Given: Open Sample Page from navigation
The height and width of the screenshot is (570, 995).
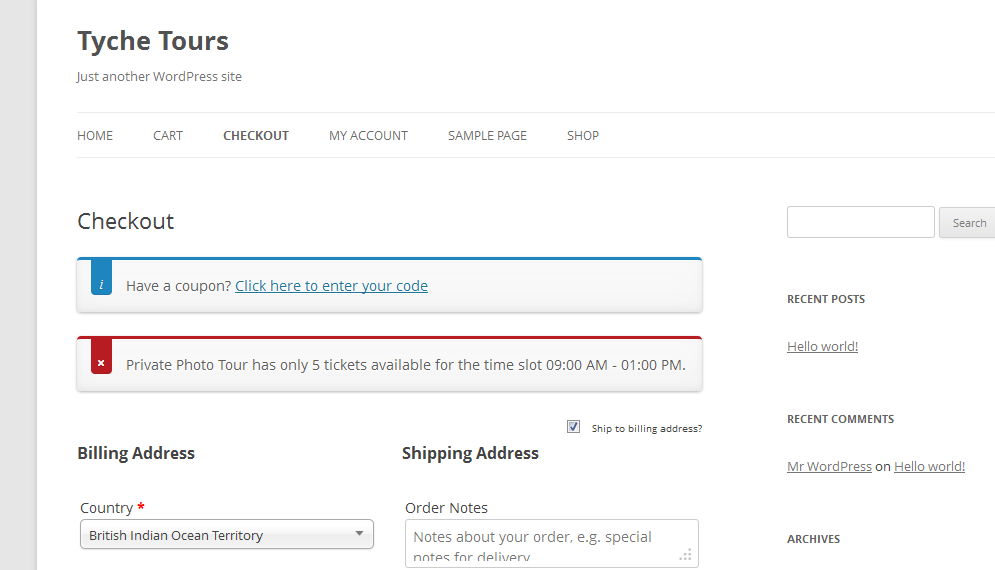Looking at the screenshot, I should point(487,136).
